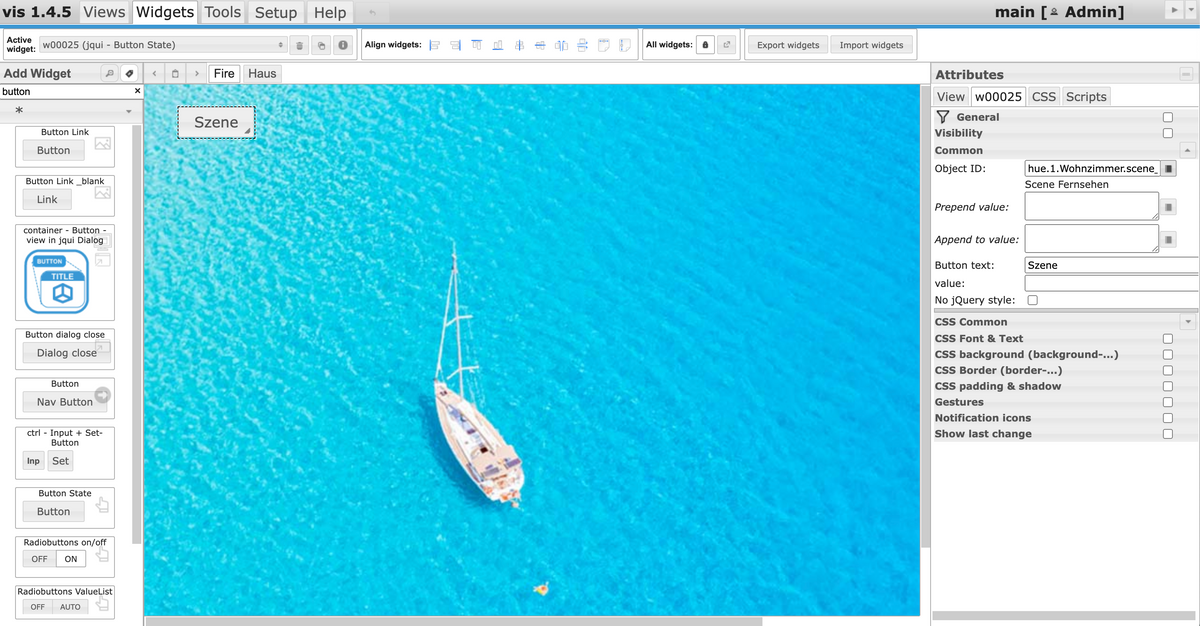This screenshot has height=626, width=1200.
Task: Click the General filter funnel icon
Action: coord(942,117)
